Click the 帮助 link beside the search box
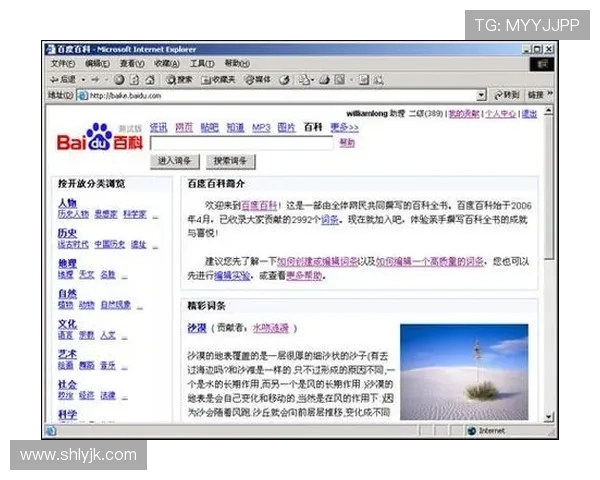 [347, 142]
